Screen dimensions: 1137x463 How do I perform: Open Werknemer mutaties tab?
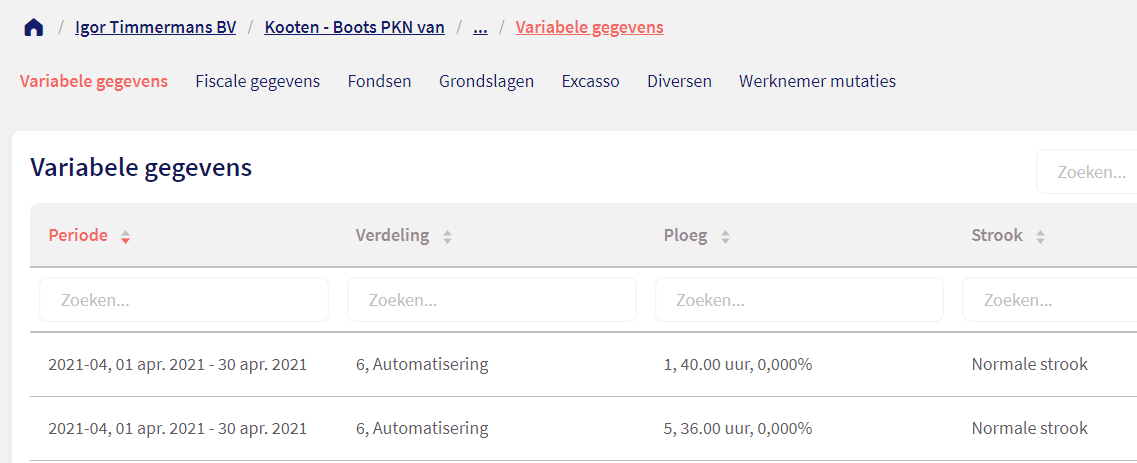(817, 81)
